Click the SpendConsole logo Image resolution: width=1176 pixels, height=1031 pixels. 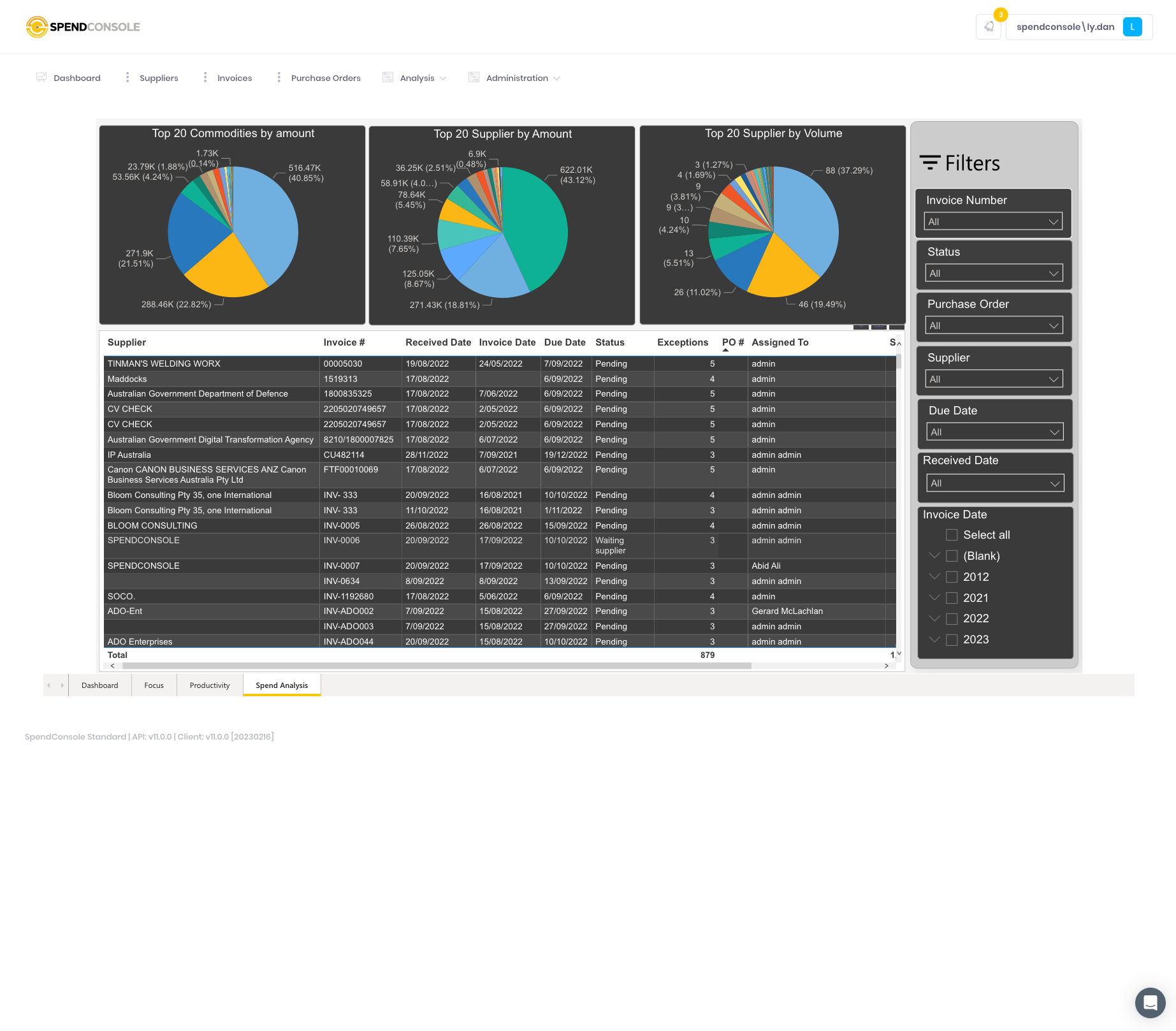pyautogui.click(x=82, y=27)
